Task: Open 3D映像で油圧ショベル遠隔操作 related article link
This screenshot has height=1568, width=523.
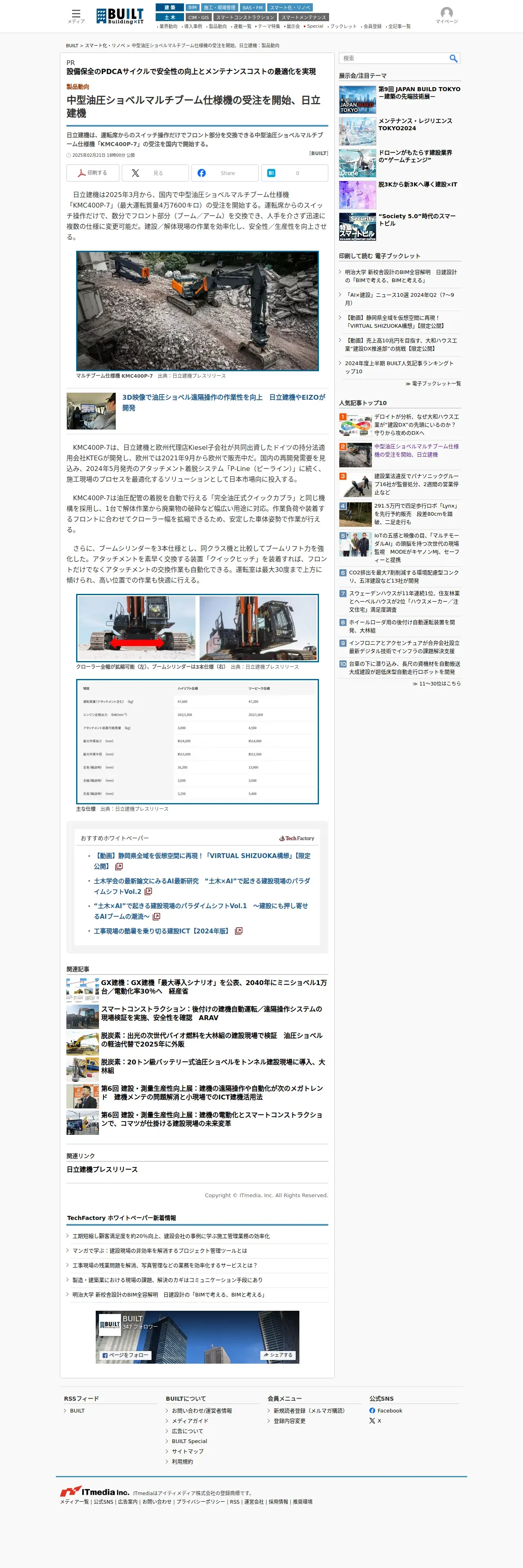Action: pos(224,402)
